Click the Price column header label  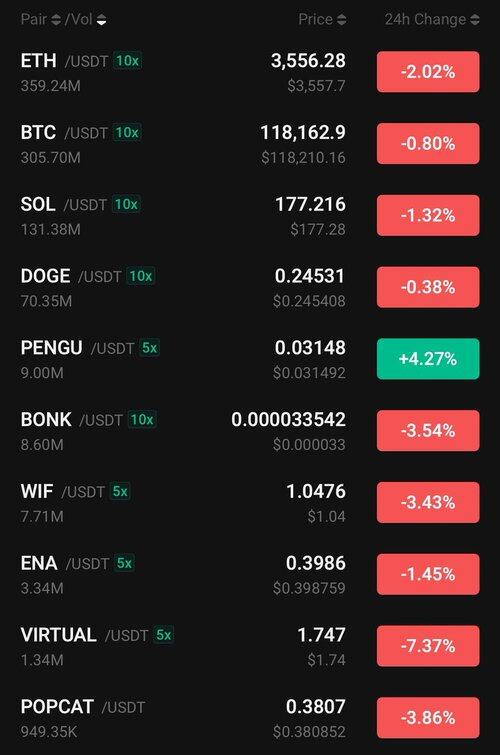[316, 20]
